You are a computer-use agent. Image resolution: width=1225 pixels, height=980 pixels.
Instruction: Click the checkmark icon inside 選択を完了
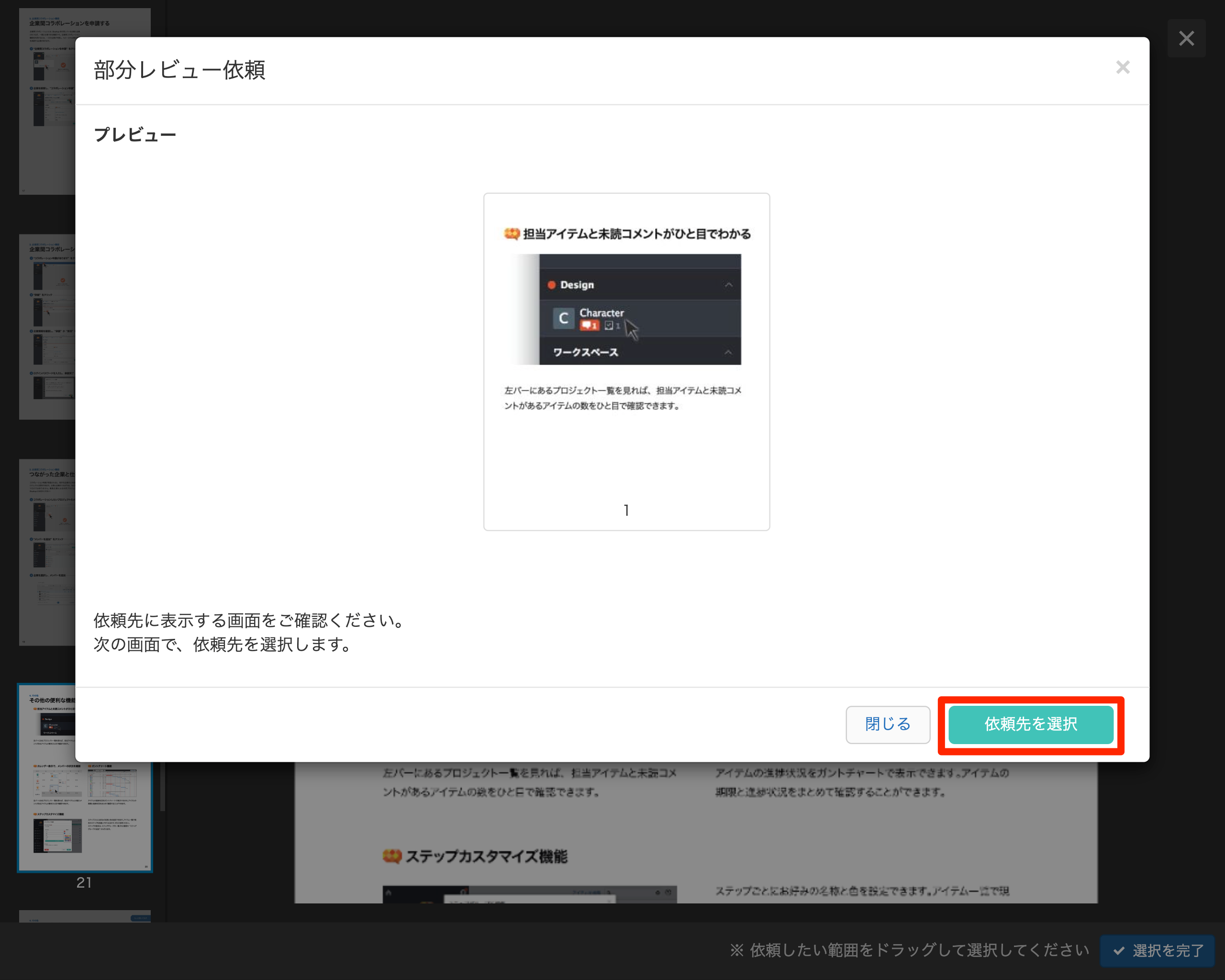1118,950
